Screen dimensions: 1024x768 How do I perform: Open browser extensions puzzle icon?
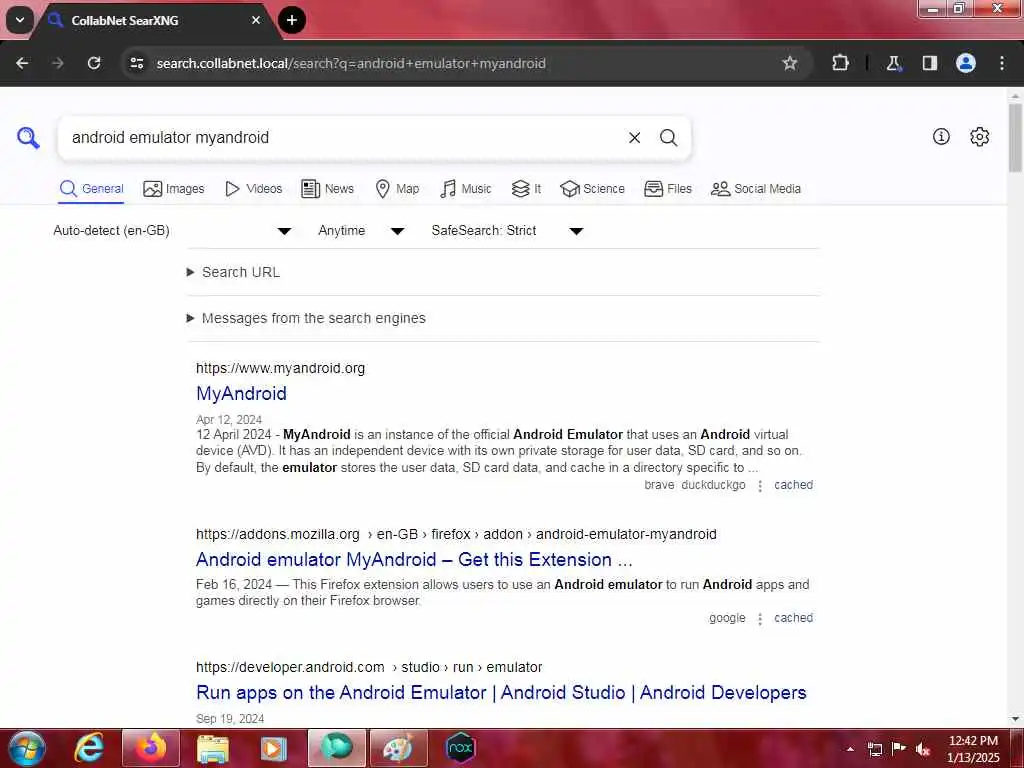coord(840,63)
